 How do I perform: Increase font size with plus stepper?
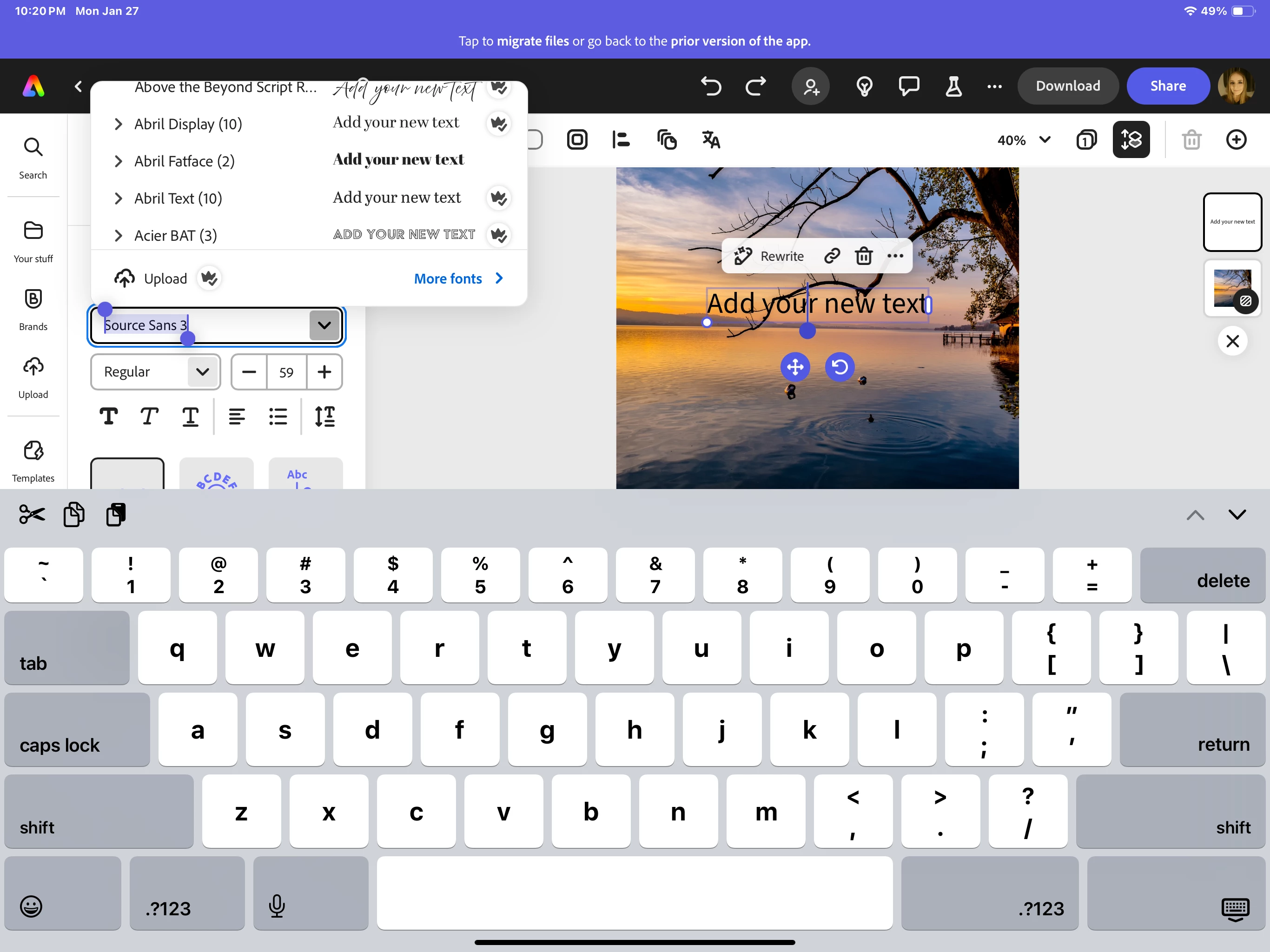(324, 372)
